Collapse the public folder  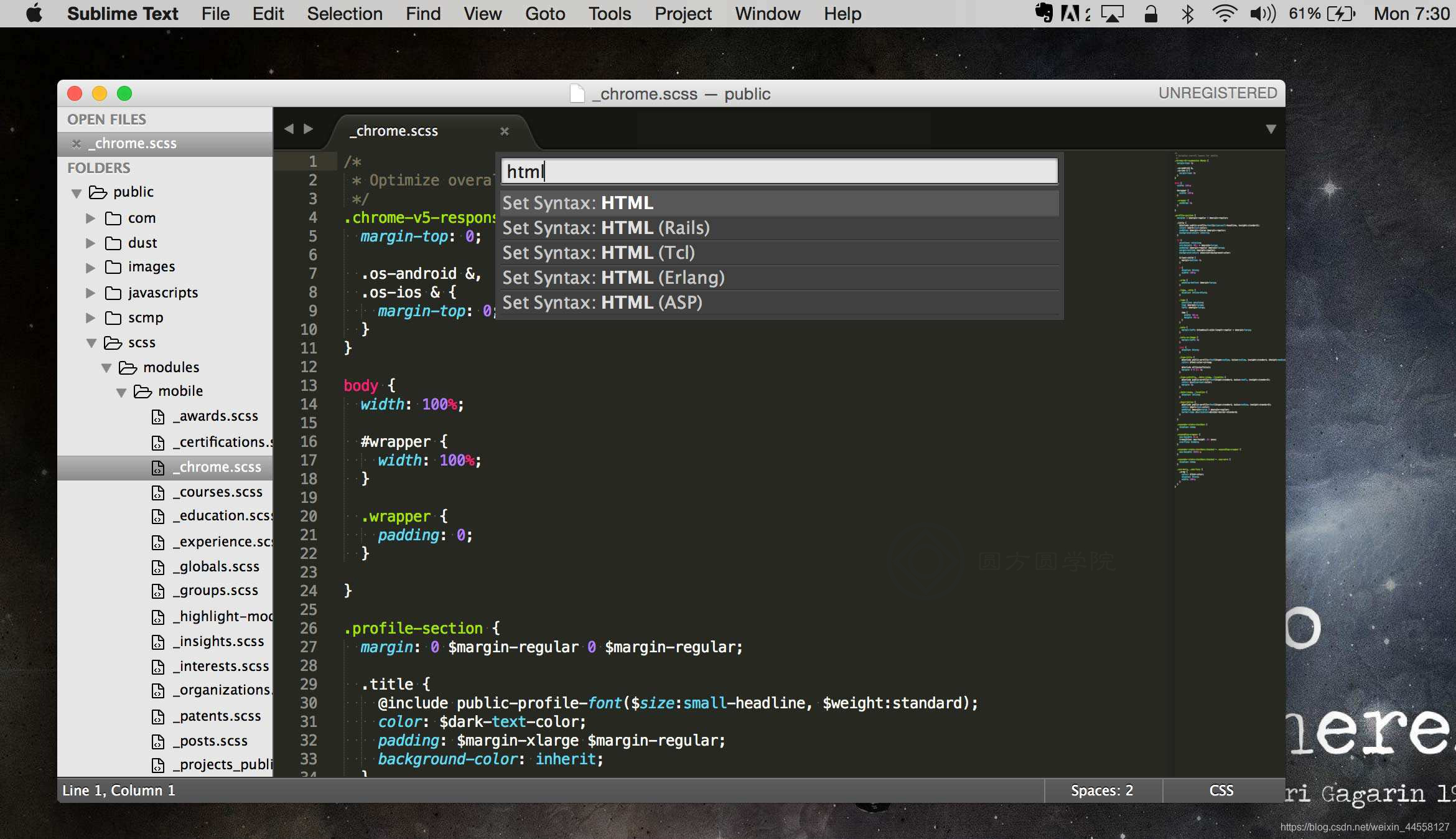[77, 193]
